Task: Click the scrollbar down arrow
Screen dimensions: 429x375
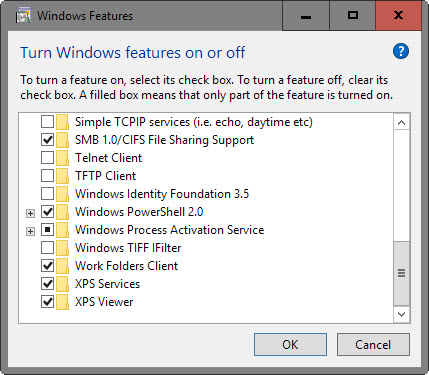Action: click(402, 314)
